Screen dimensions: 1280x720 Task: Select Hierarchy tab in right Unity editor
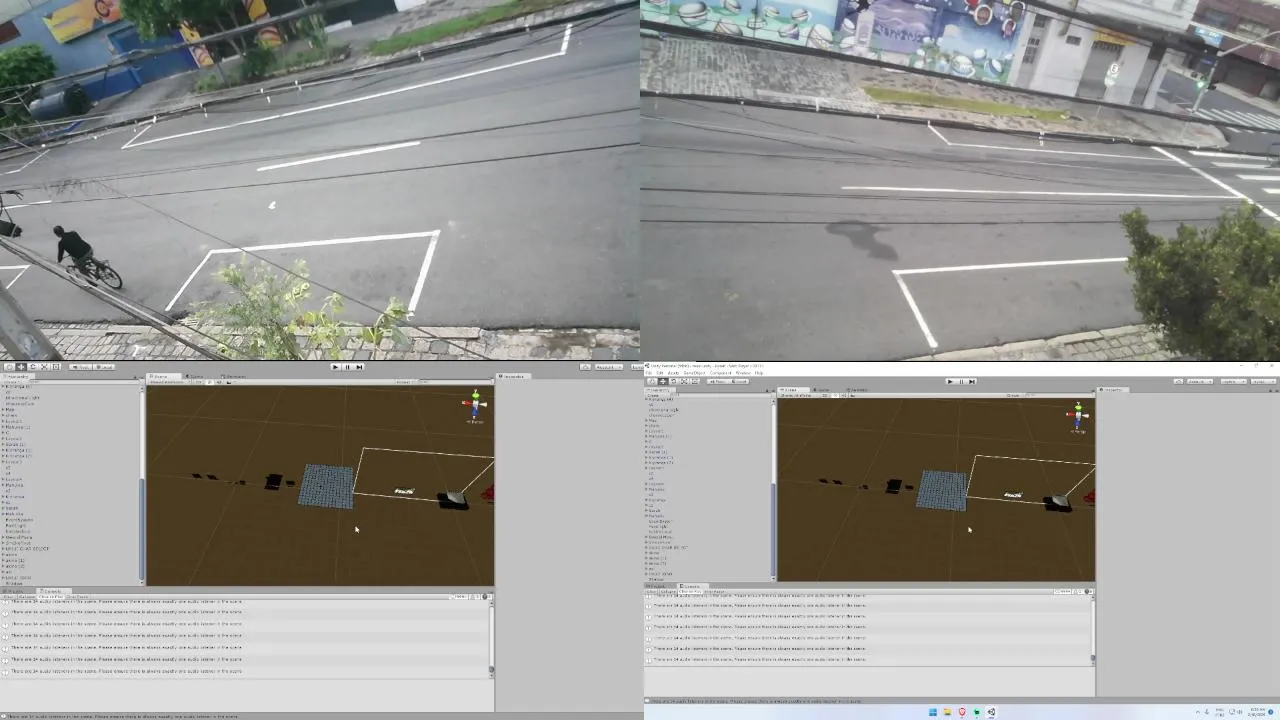click(661, 390)
